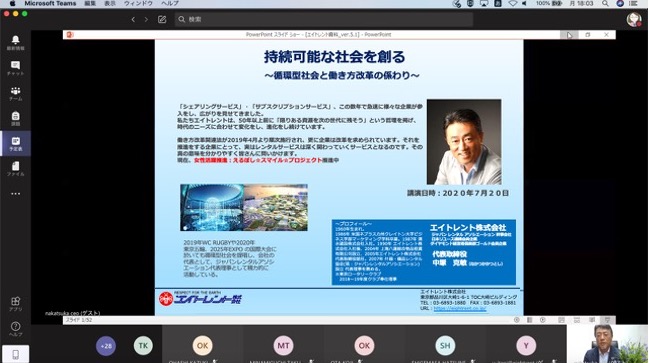Screen dimensions: 649x363
Task: Open the Apple menu
Action: 12,3
